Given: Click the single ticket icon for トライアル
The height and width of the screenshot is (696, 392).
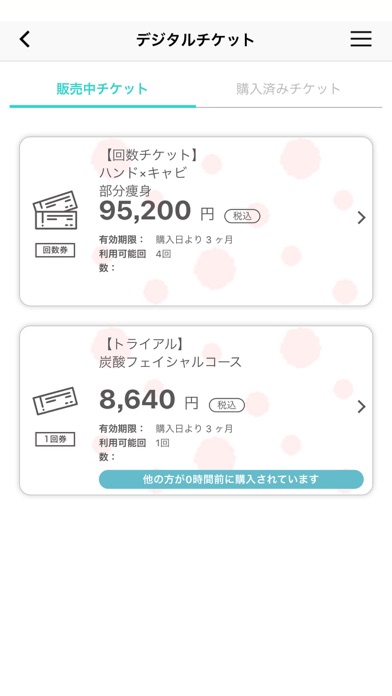Looking at the screenshot, I should point(55,401).
